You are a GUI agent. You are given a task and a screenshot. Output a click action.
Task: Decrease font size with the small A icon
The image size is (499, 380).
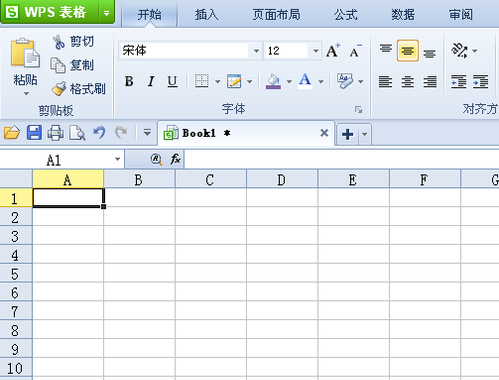[355, 51]
